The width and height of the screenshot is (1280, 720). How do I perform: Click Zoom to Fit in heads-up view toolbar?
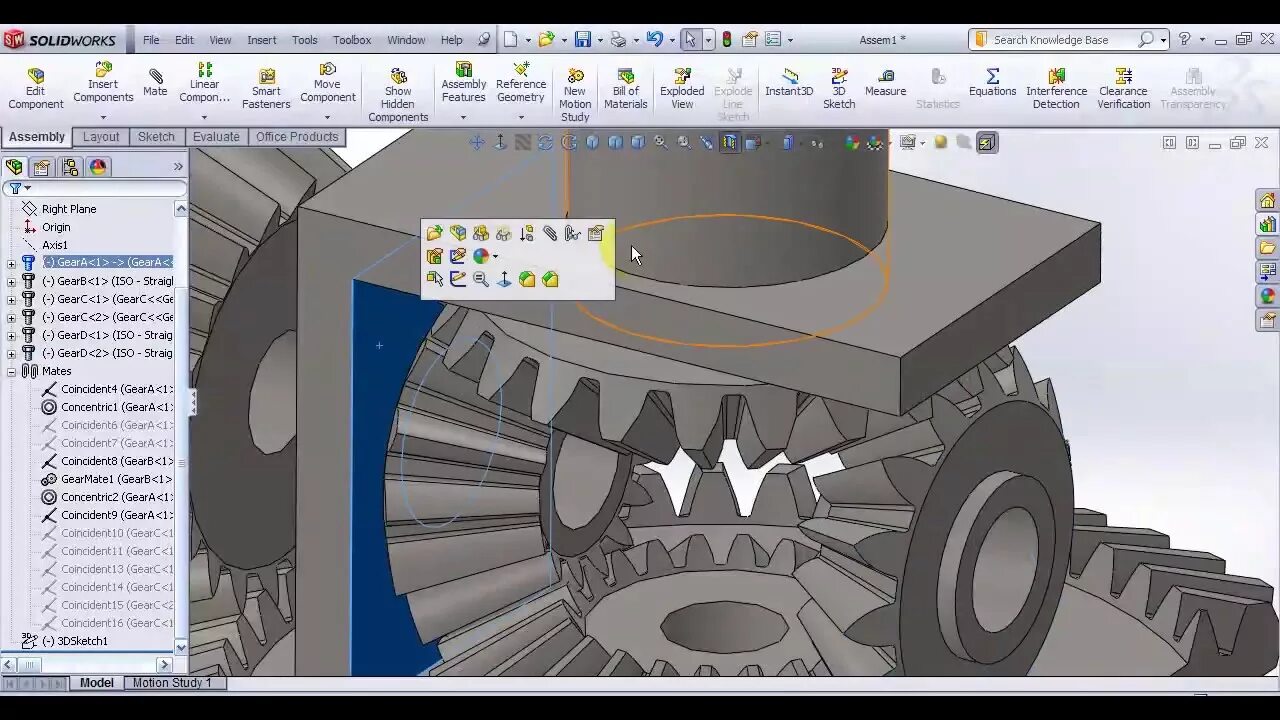pyautogui.click(x=661, y=143)
